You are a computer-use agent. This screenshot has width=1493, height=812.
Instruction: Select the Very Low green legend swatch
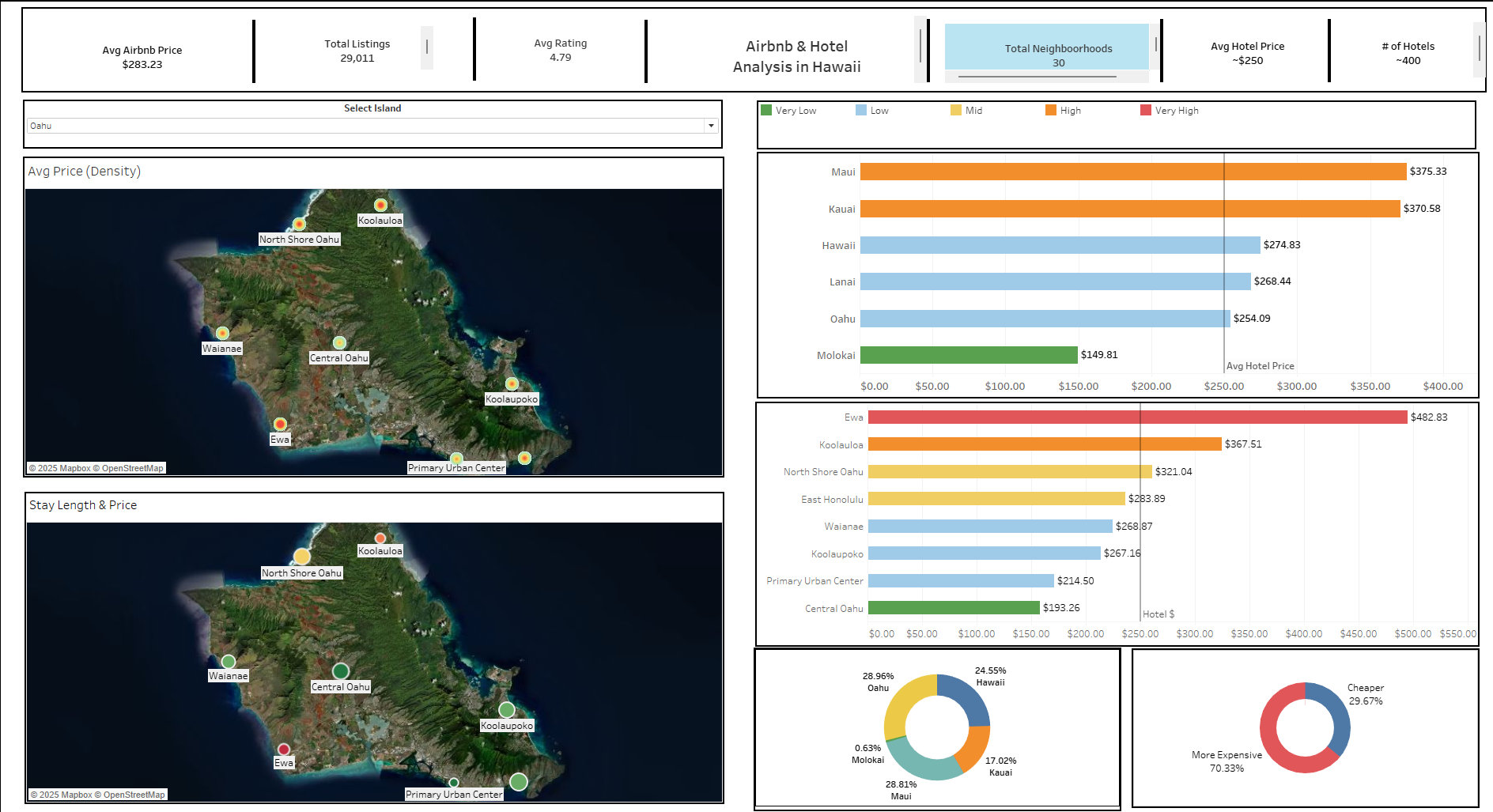(765, 110)
